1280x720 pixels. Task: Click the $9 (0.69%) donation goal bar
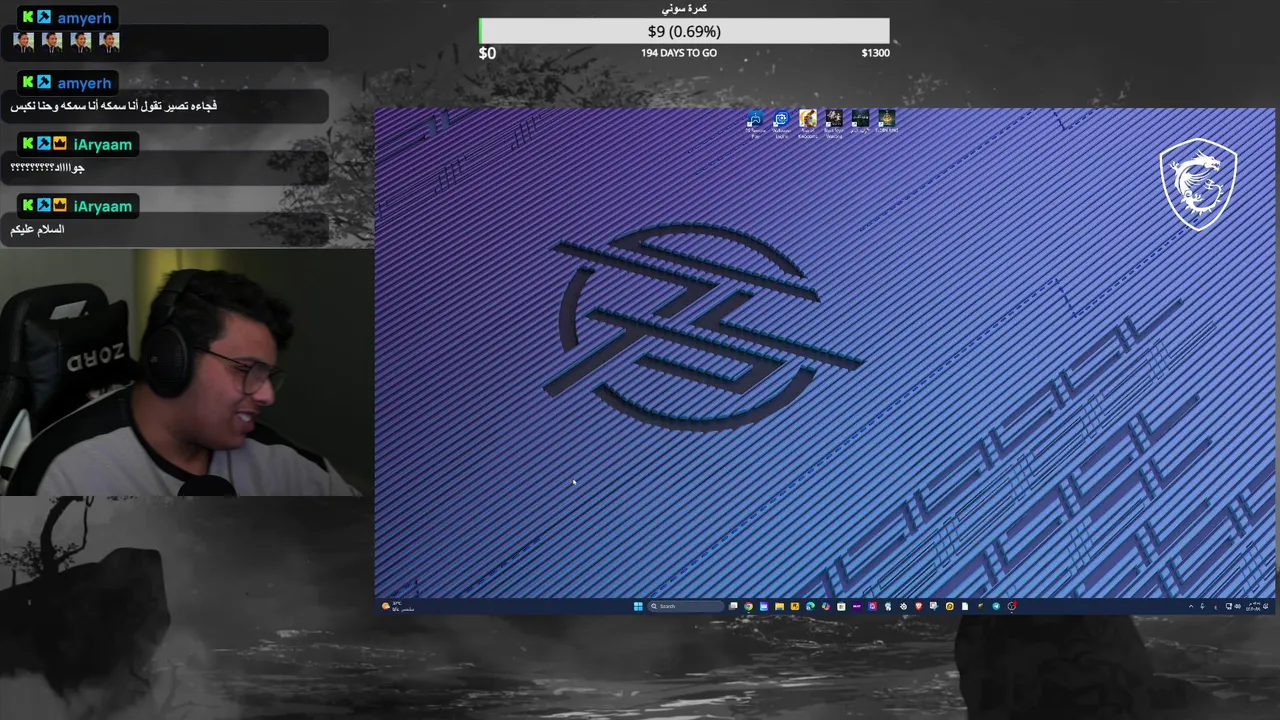pyautogui.click(x=684, y=31)
